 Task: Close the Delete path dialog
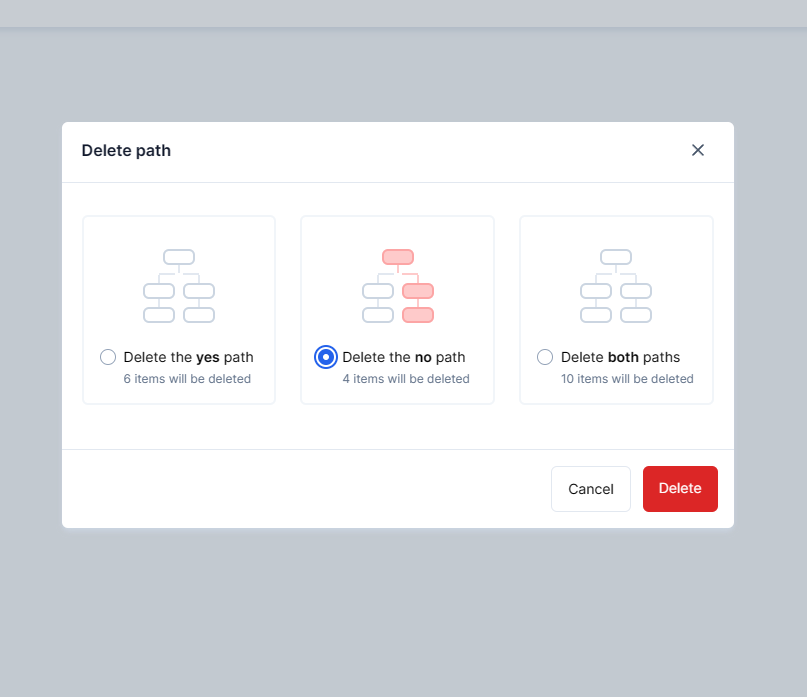698,150
